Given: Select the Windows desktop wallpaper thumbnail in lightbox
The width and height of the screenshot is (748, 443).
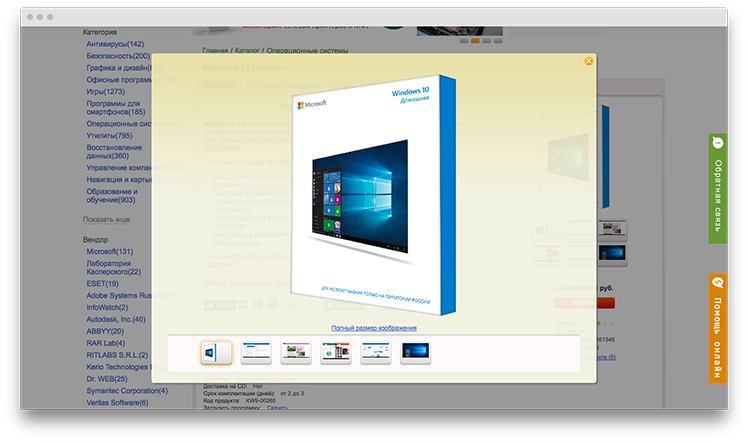Looking at the screenshot, I should [x=416, y=353].
